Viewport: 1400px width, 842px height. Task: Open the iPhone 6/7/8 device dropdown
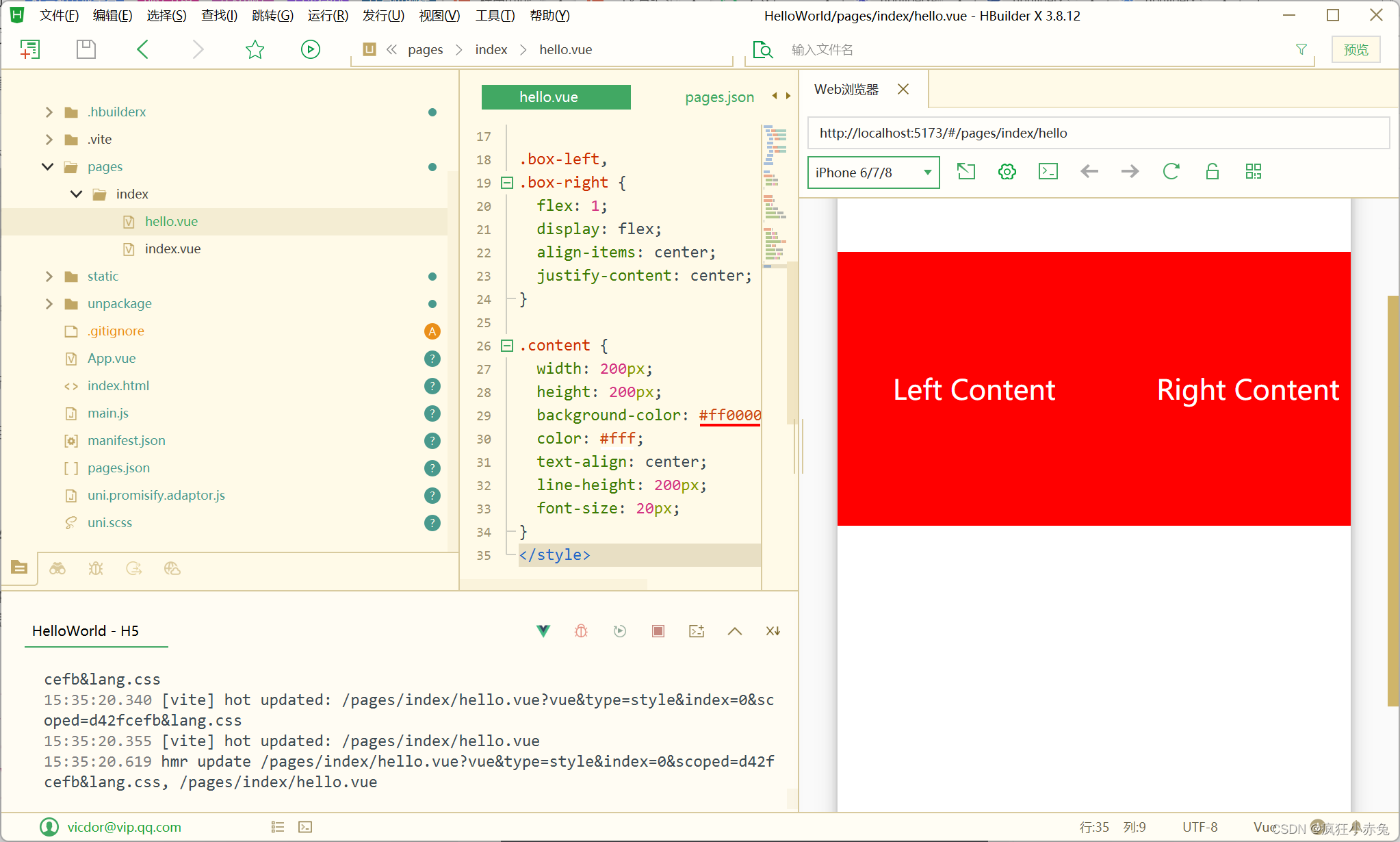[874, 173]
